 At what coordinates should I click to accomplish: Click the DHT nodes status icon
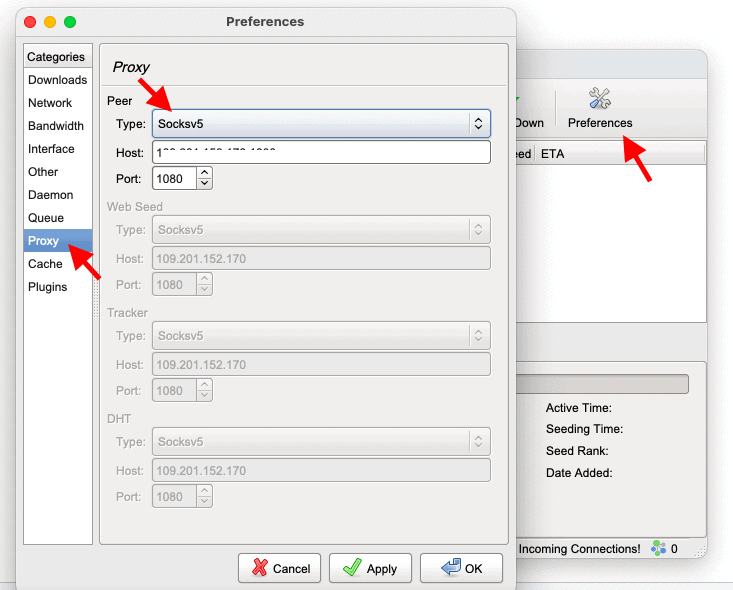[659, 548]
